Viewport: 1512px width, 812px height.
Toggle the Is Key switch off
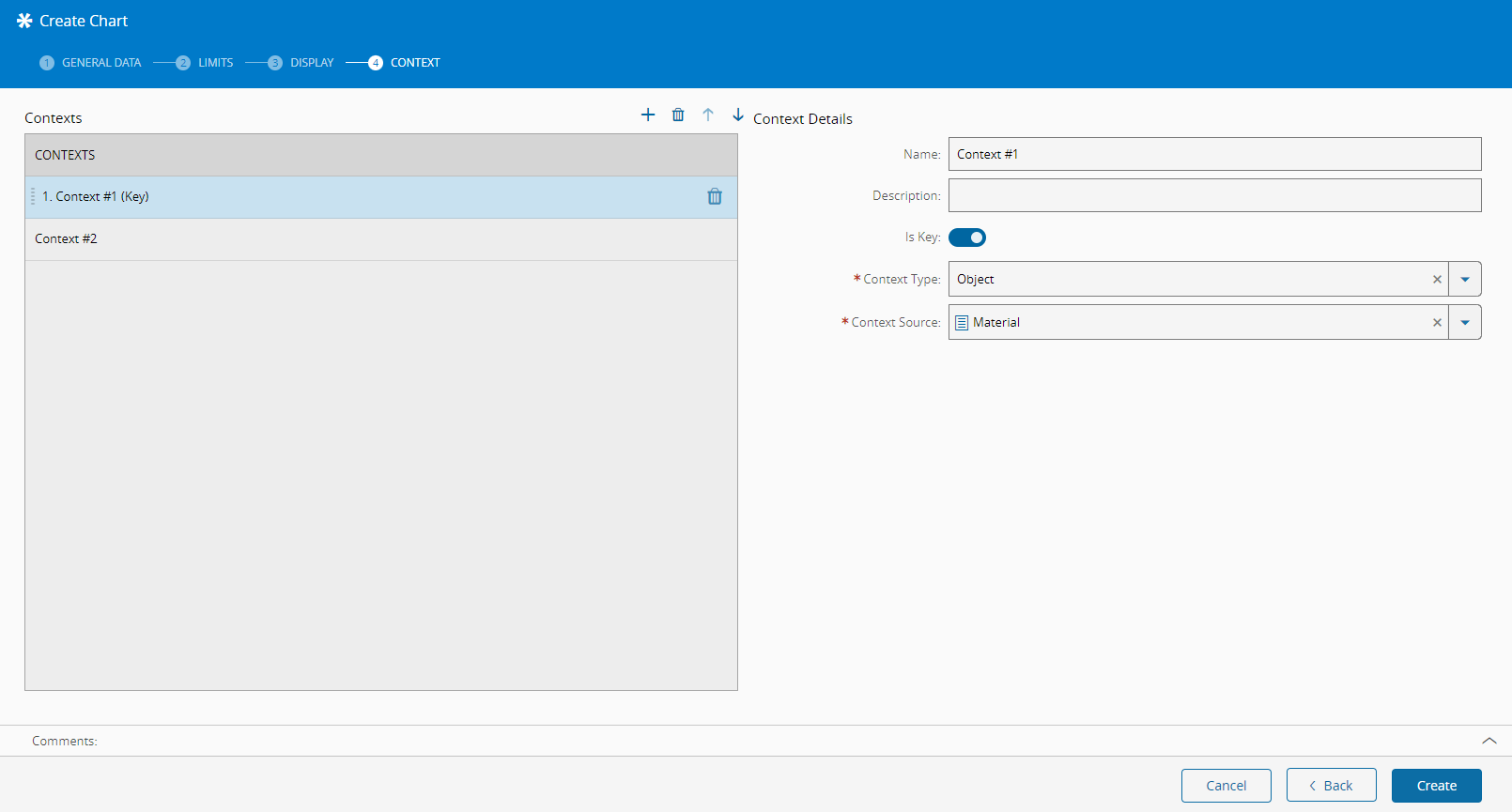(967, 237)
